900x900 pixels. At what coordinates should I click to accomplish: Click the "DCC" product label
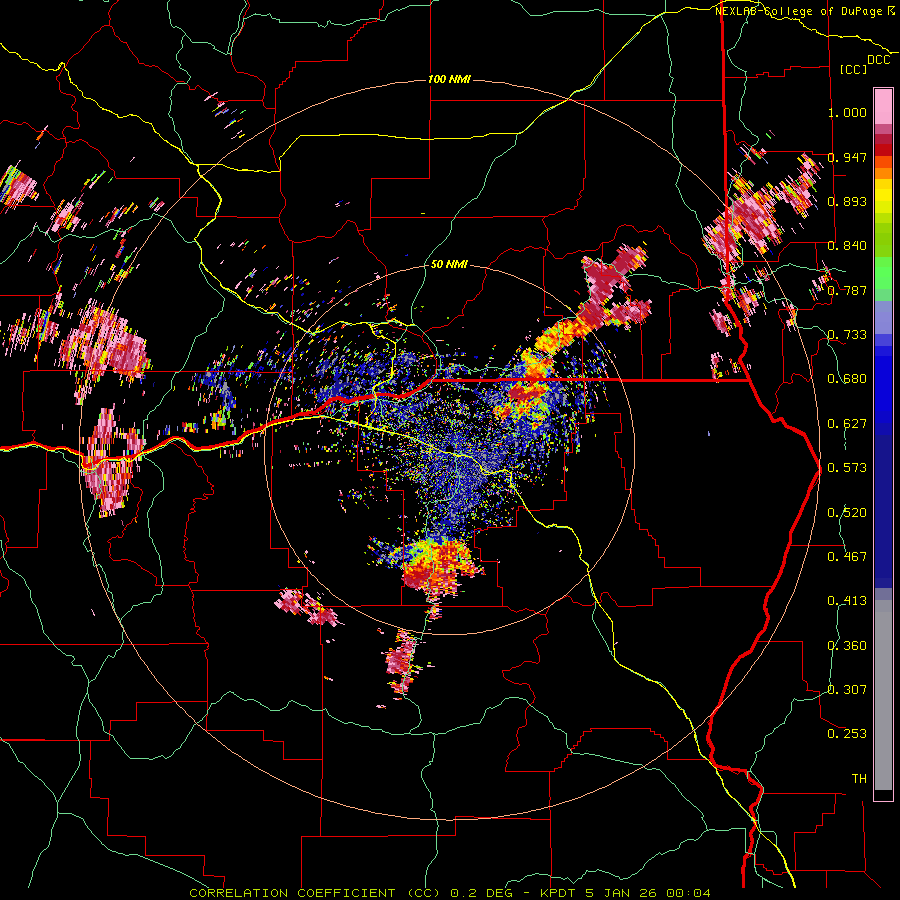point(878,60)
